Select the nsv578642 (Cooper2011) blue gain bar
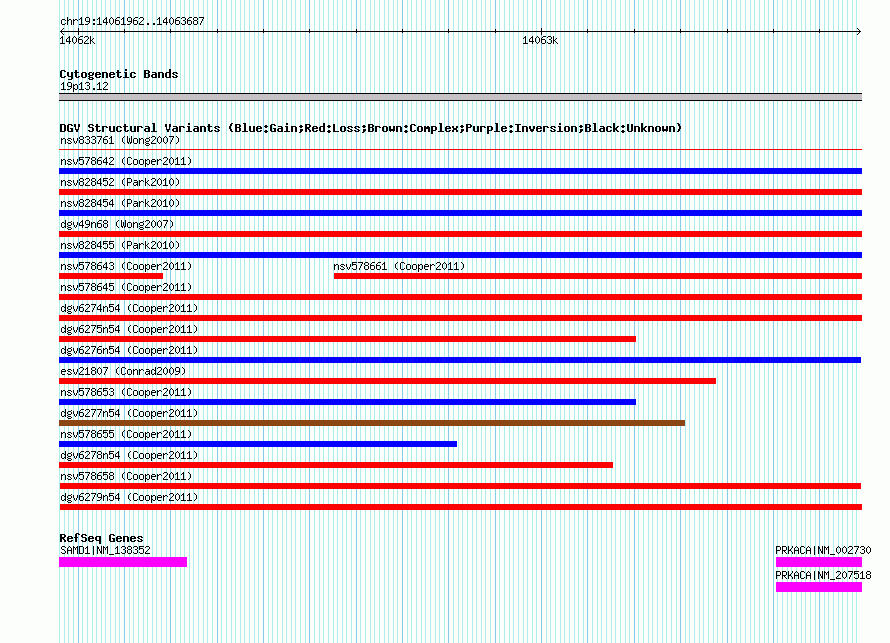This screenshot has height=643, width=890. tap(460, 171)
